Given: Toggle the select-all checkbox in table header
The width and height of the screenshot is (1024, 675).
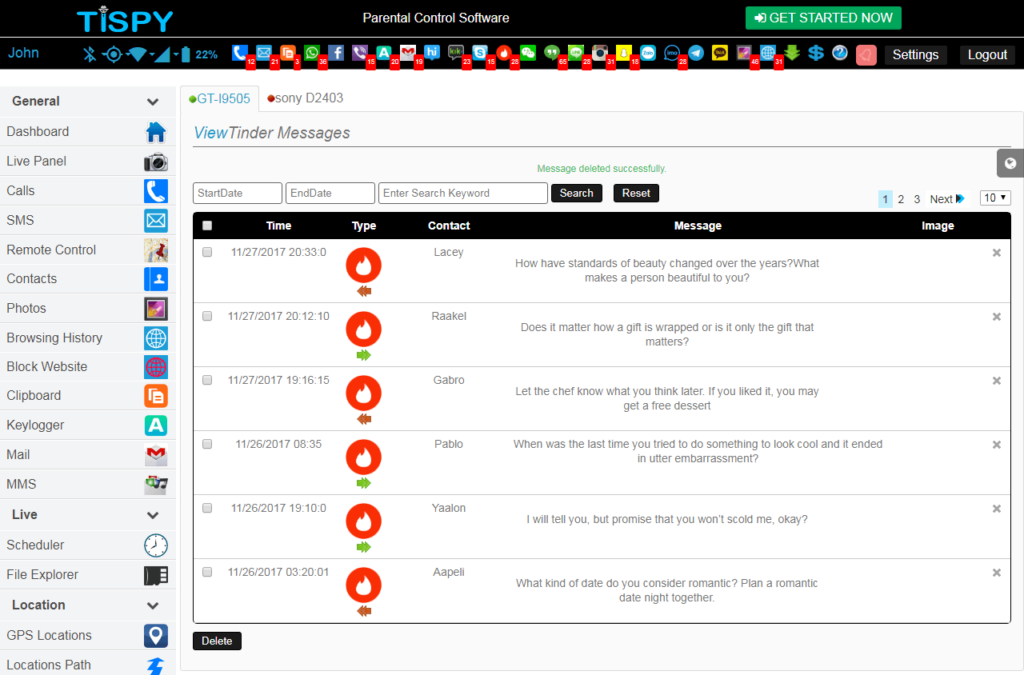Looking at the screenshot, I should click(x=207, y=225).
